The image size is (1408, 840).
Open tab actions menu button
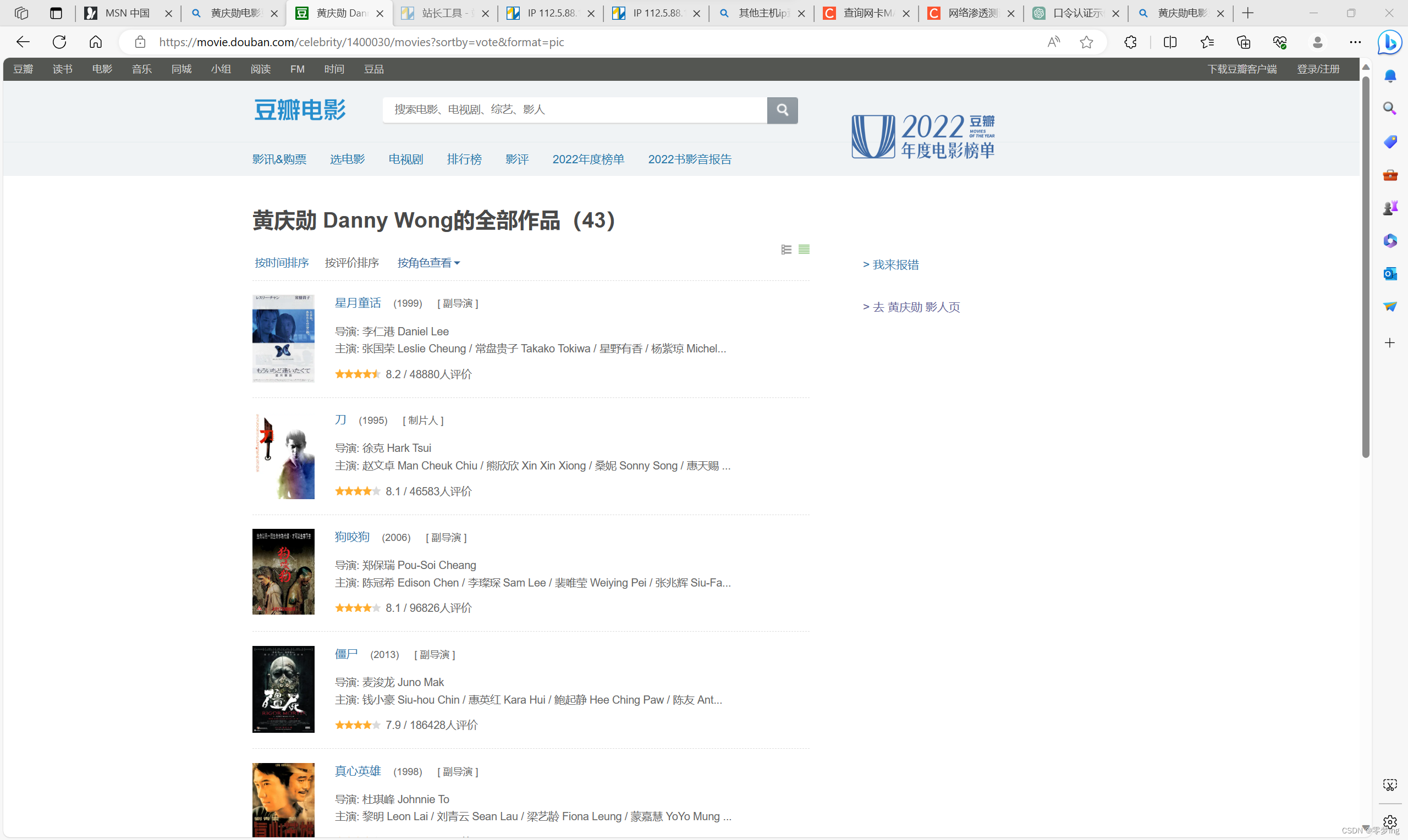56,13
